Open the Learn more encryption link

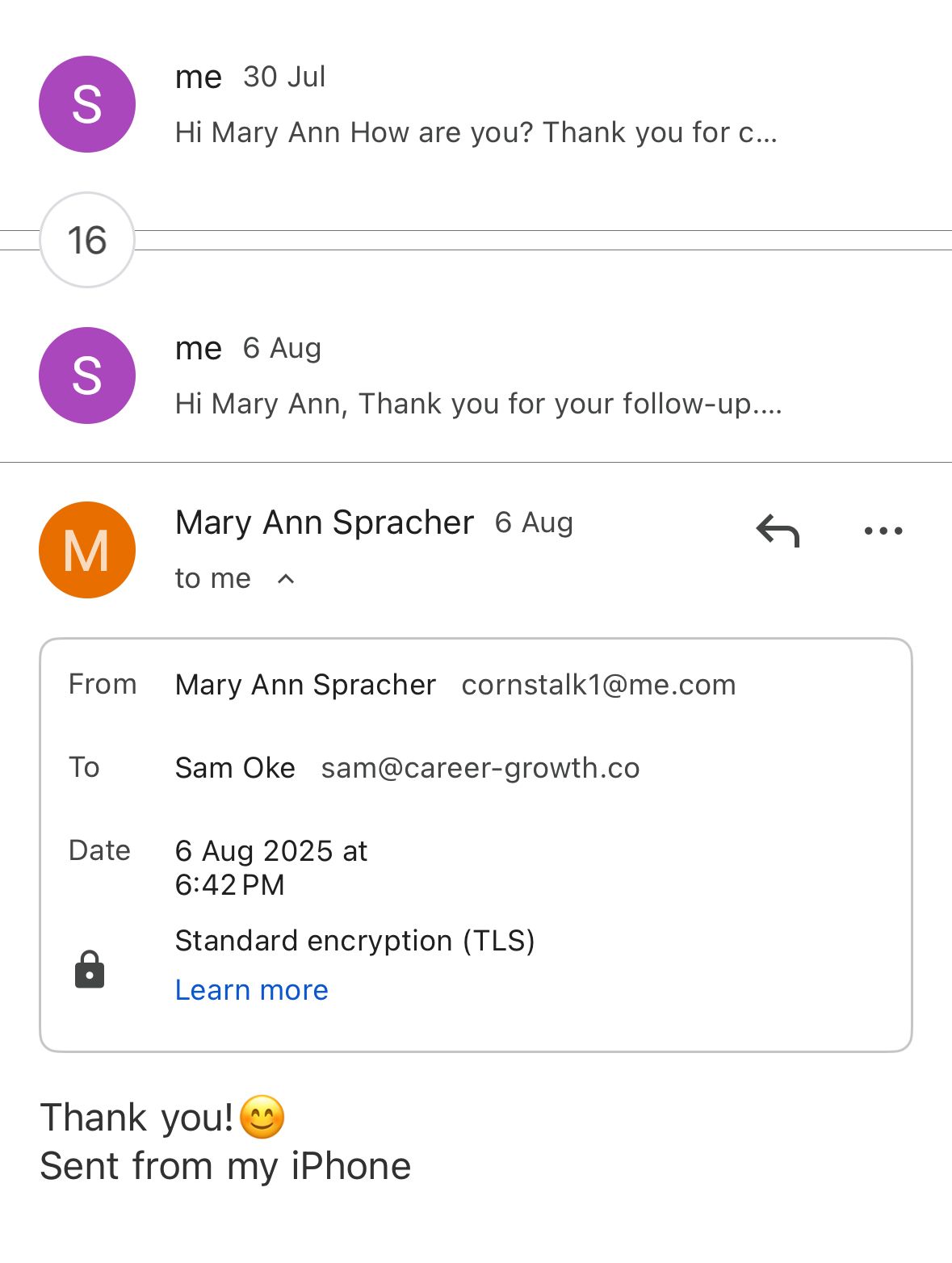pyautogui.click(x=251, y=990)
